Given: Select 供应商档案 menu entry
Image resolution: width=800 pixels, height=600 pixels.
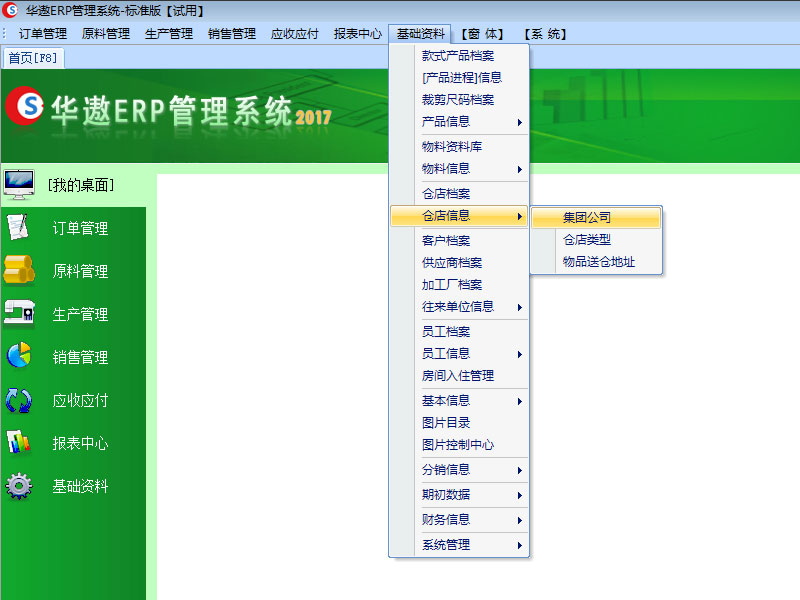Looking at the screenshot, I should (x=459, y=263).
